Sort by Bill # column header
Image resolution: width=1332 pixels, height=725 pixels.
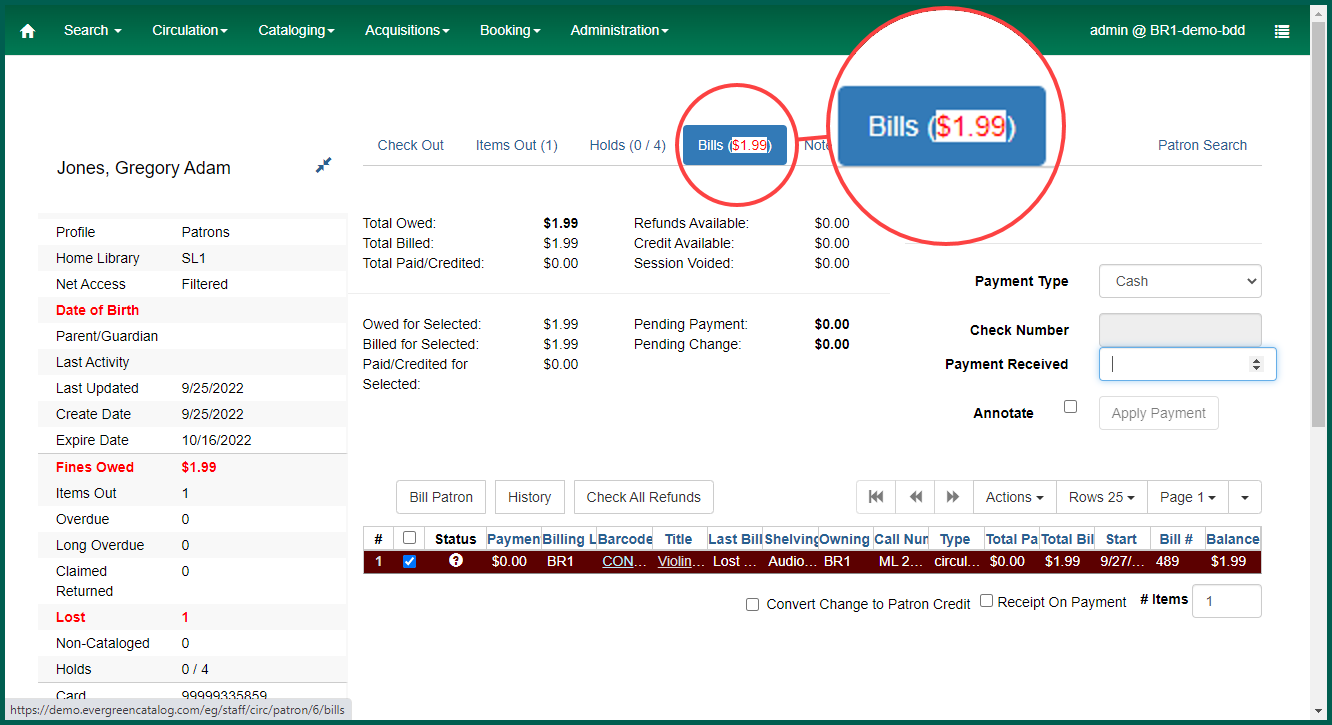(x=1176, y=539)
